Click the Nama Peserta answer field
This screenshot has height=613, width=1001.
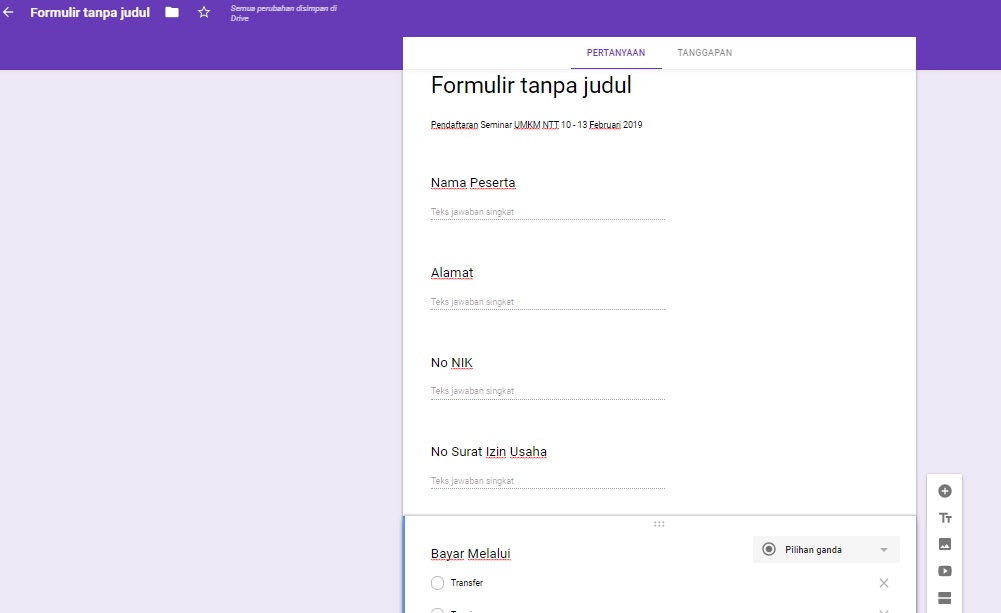coord(547,211)
